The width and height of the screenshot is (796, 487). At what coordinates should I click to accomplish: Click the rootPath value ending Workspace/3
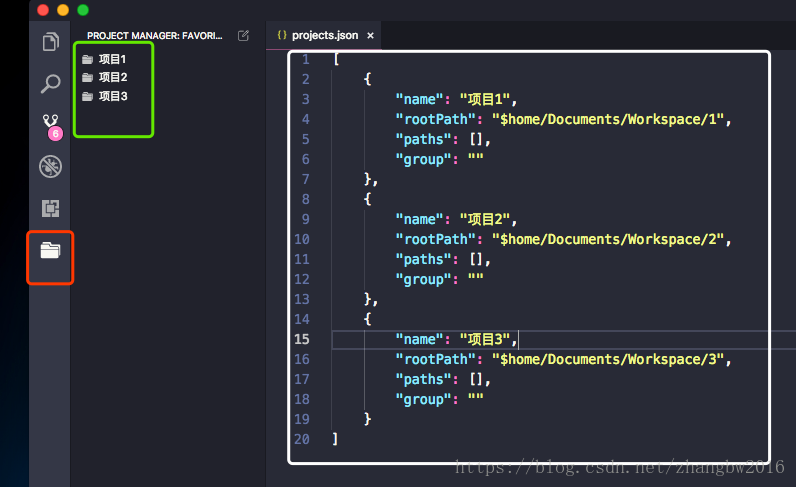(x=608, y=360)
